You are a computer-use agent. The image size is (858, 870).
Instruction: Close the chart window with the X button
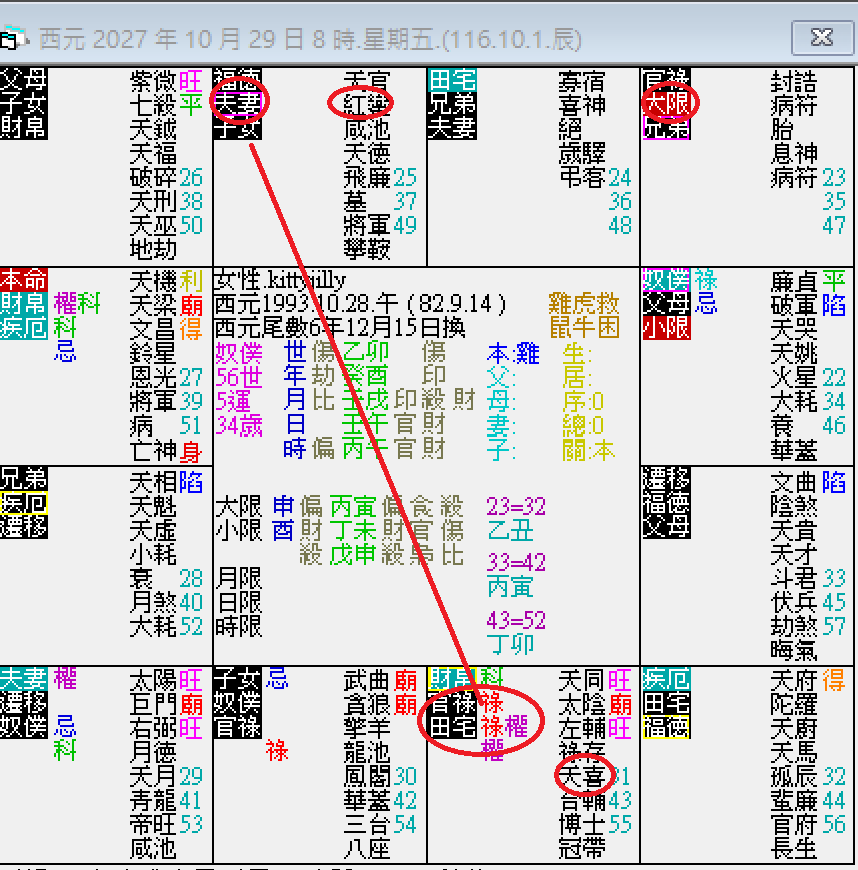click(822, 38)
